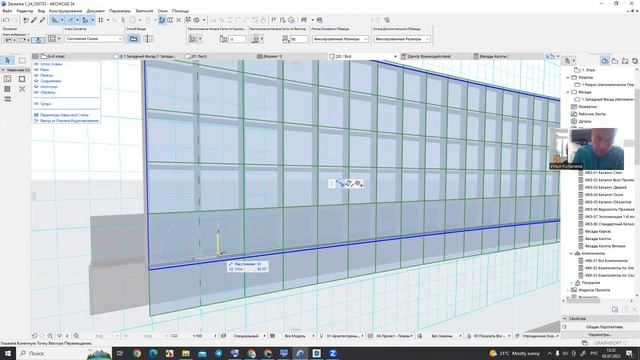Choose the curtain wall Junction tool icon
Viewport: 640px width, 360px height.
[x=22, y=89]
